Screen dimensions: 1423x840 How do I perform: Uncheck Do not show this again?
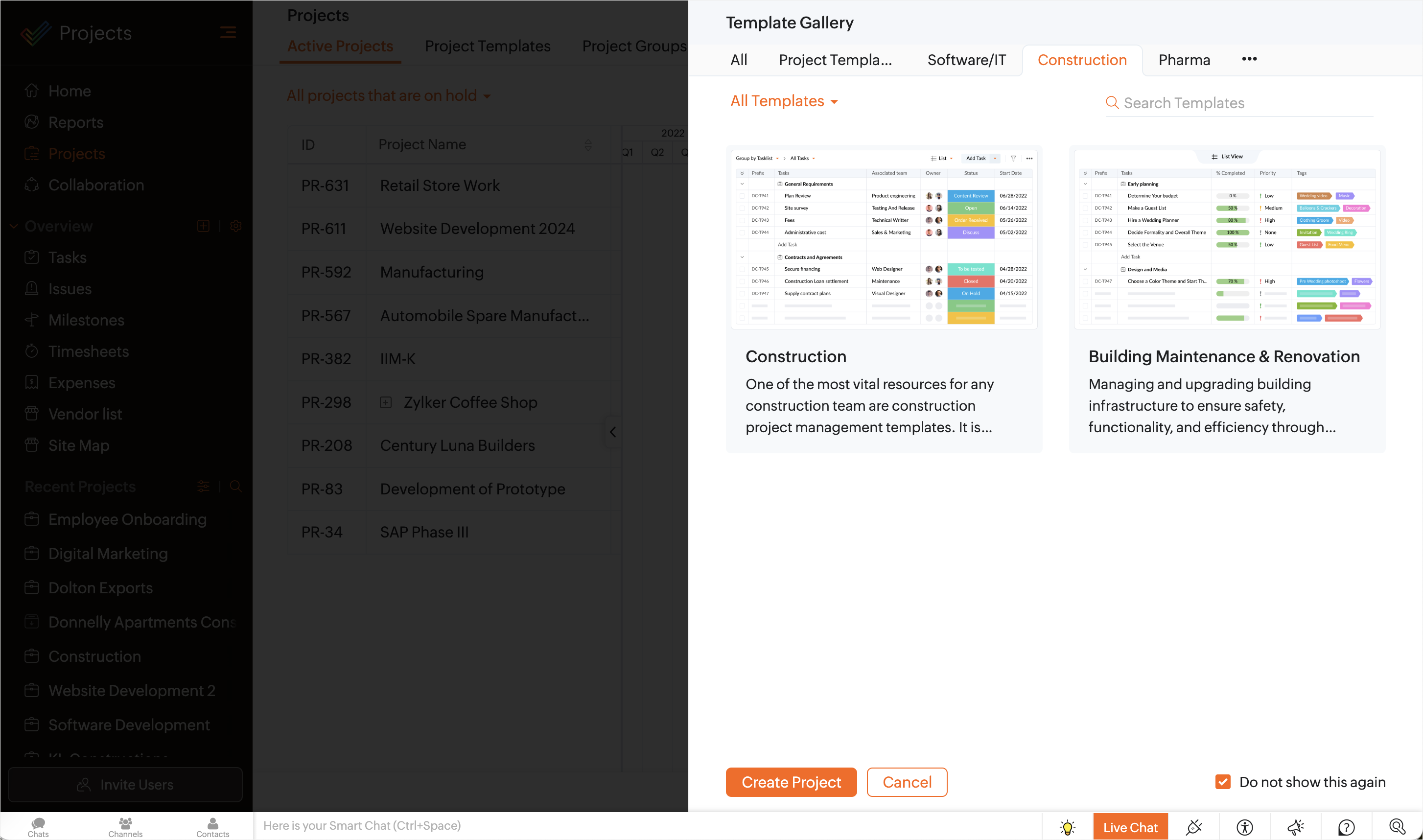[1223, 782]
